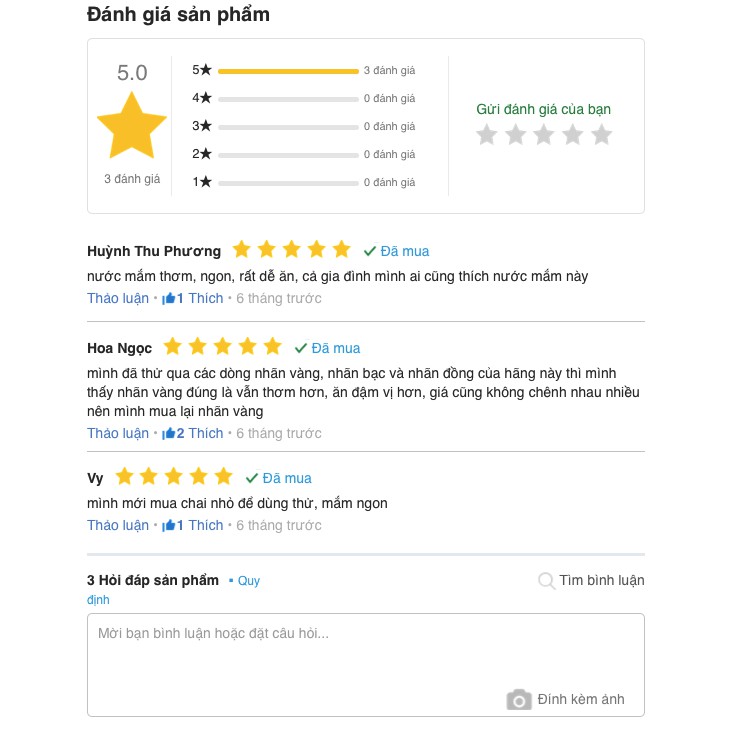Click the first star in your rating
Screen dimensions: 730x730
487,135
